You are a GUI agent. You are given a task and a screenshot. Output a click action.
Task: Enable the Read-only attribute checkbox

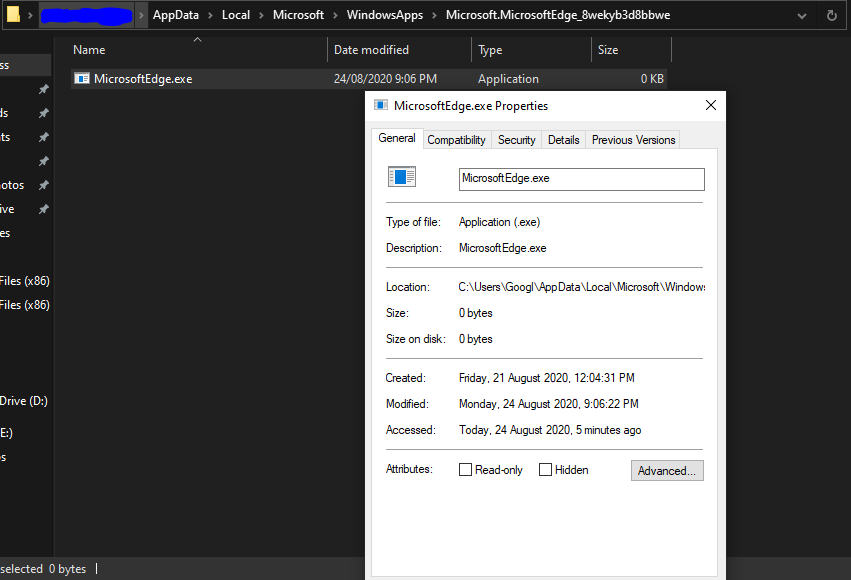[x=465, y=469]
